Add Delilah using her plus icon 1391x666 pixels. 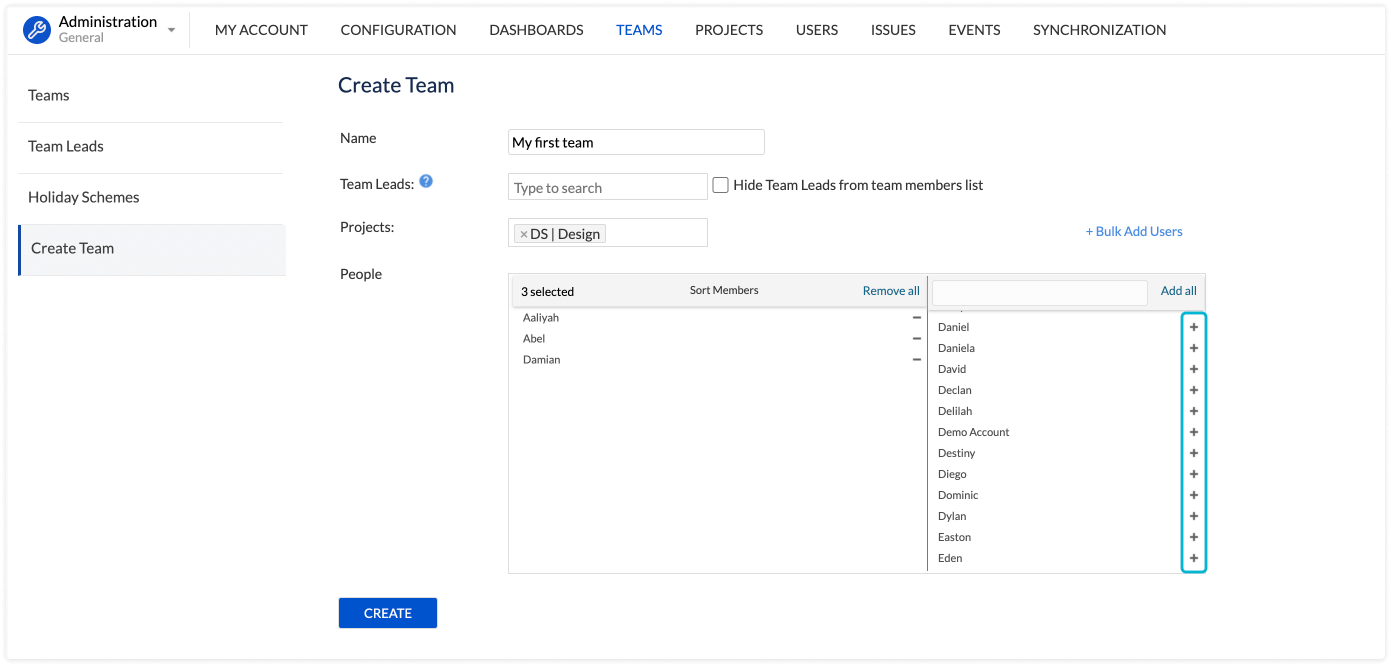click(1193, 411)
